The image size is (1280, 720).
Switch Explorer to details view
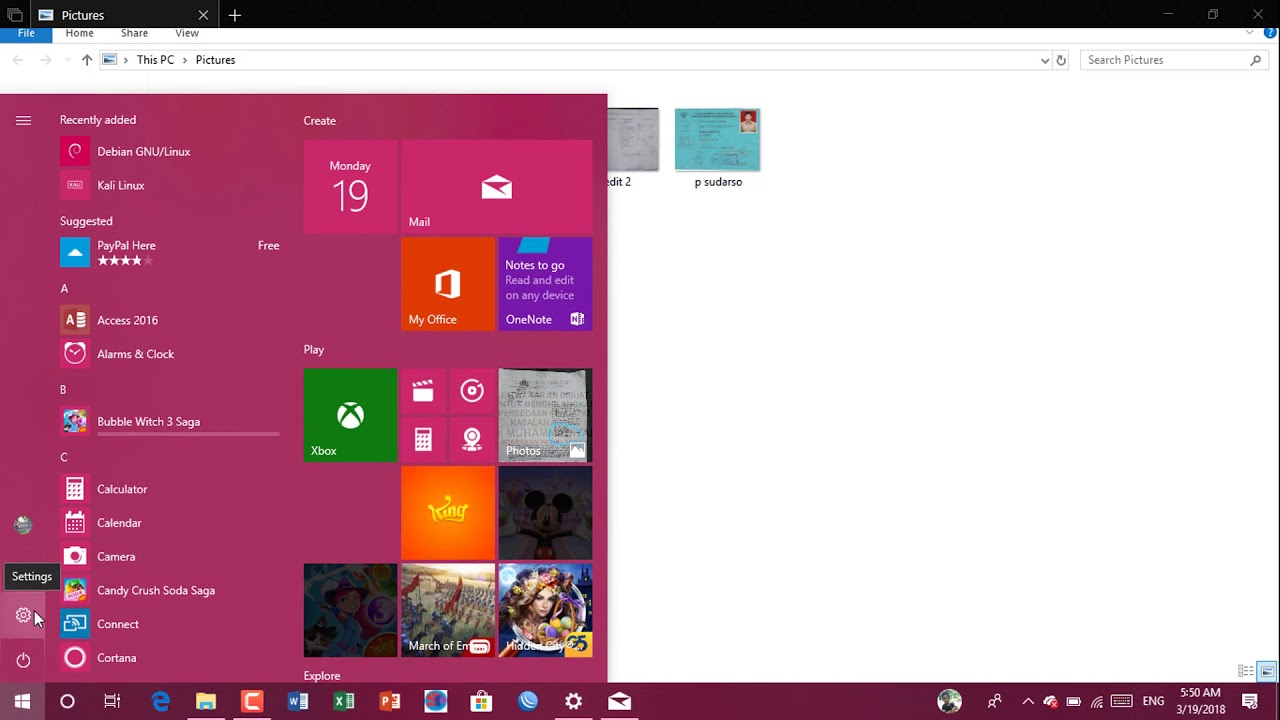(1246, 671)
